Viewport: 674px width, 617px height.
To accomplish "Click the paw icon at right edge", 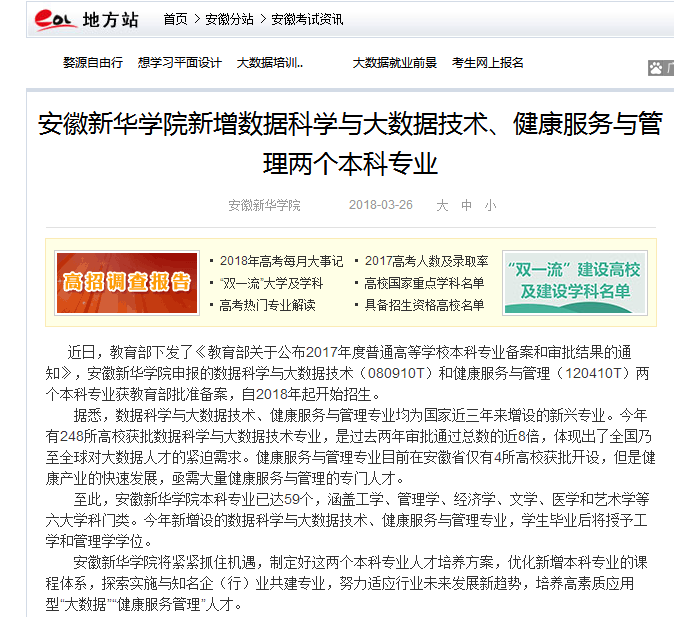I will tap(656, 68).
